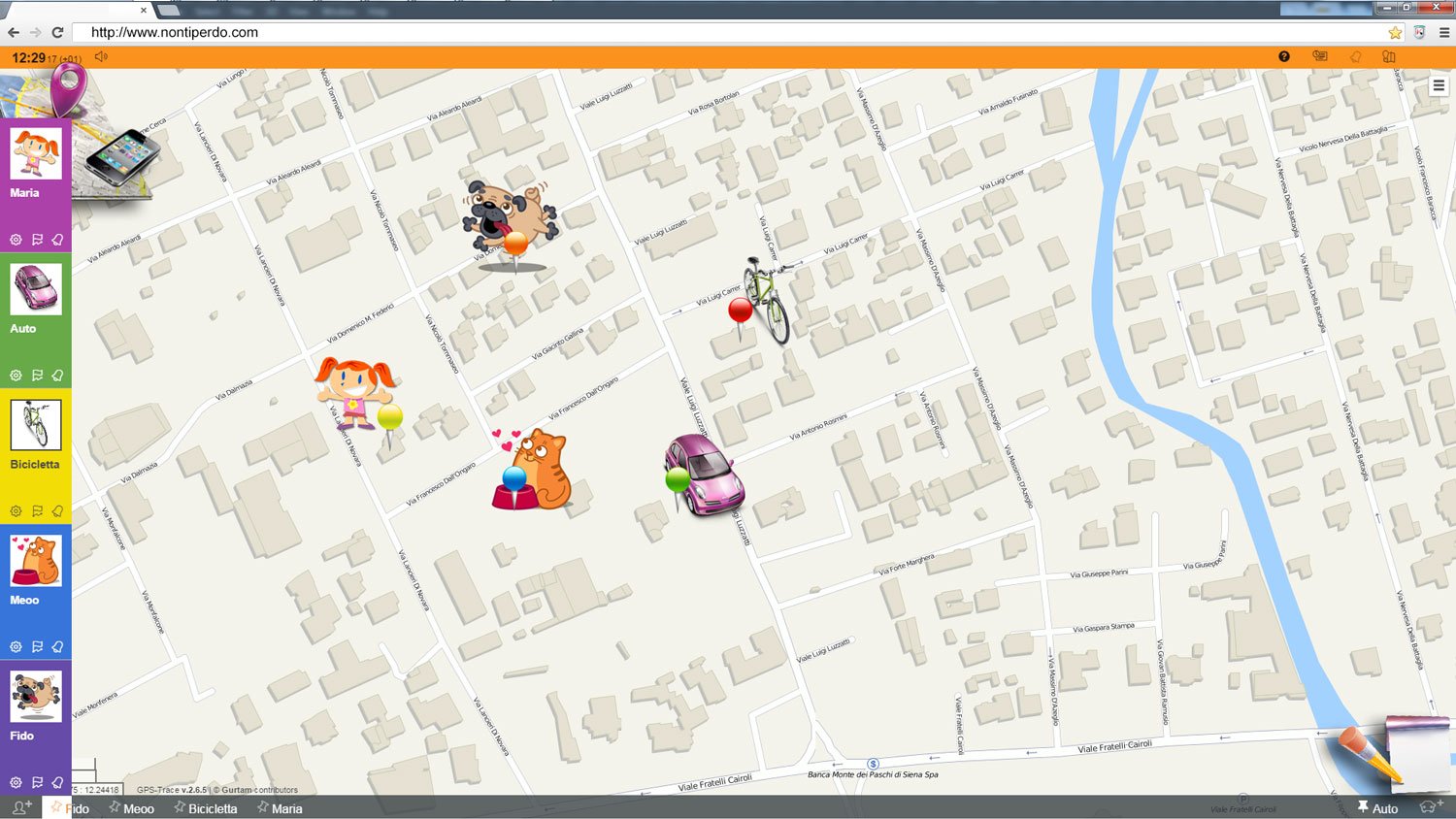This screenshot has height=819, width=1456.
Task: Close the current browser tab
Action: coord(144,11)
